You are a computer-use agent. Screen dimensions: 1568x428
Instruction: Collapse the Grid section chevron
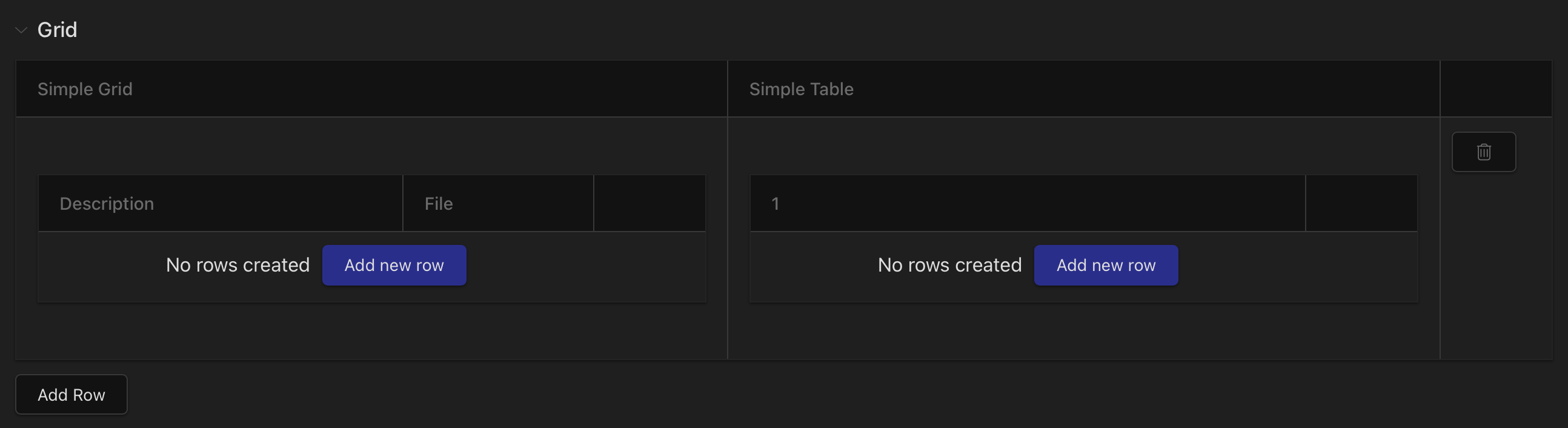click(x=21, y=30)
